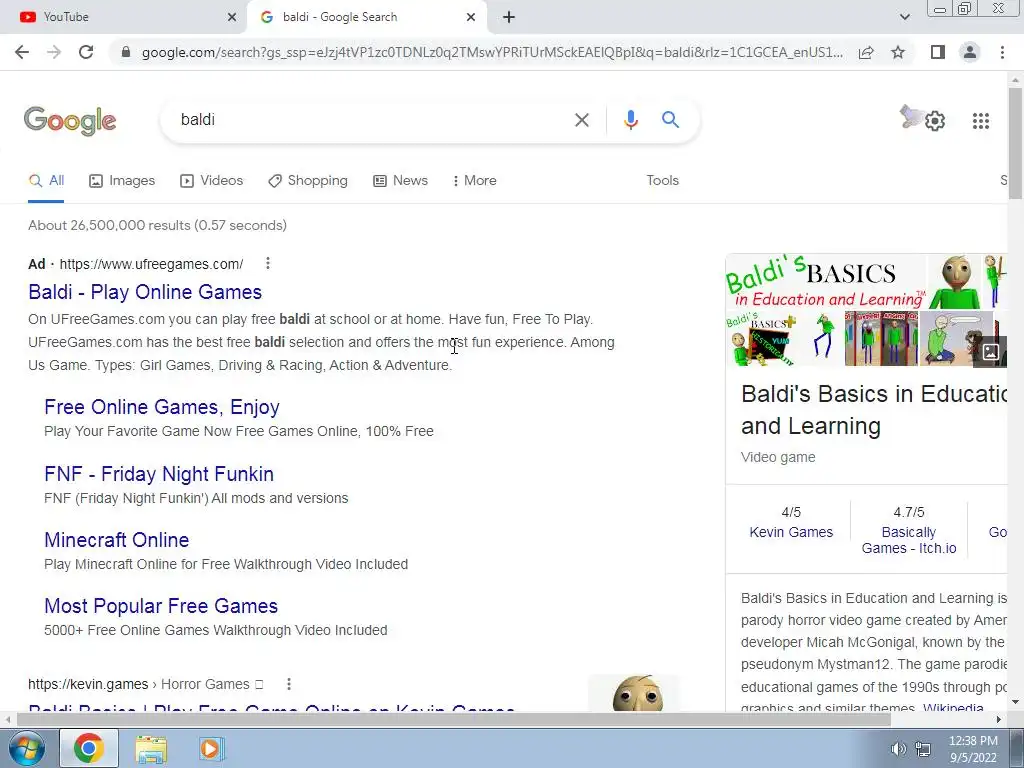The width and height of the screenshot is (1024, 768).
Task: Open Google settings gear
Action: tap(935, 121)
